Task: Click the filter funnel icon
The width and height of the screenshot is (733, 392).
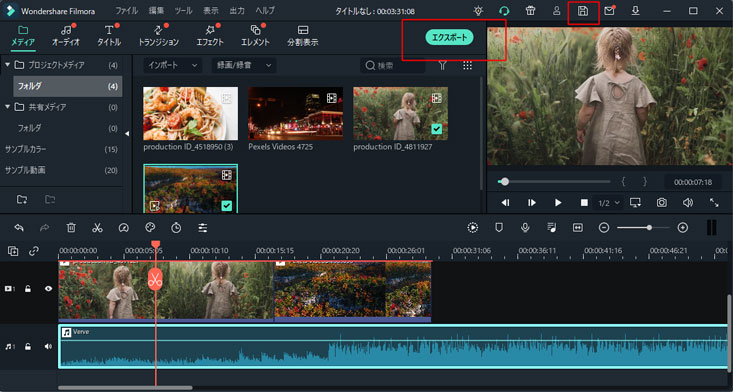Action: pos(442,65)
